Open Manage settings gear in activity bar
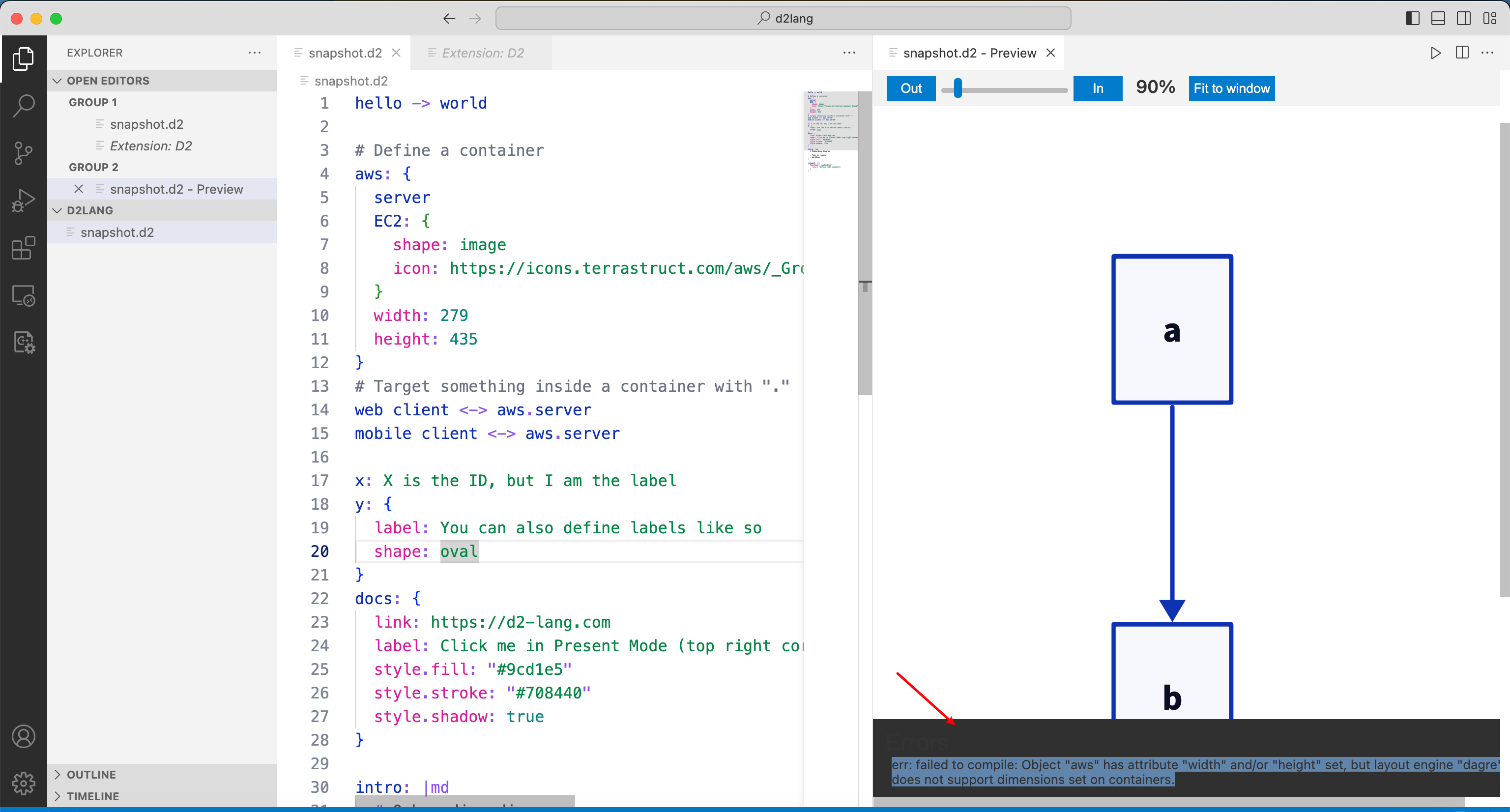The height and width of the screenshot is (812, 1510). [x=24, y=783]
